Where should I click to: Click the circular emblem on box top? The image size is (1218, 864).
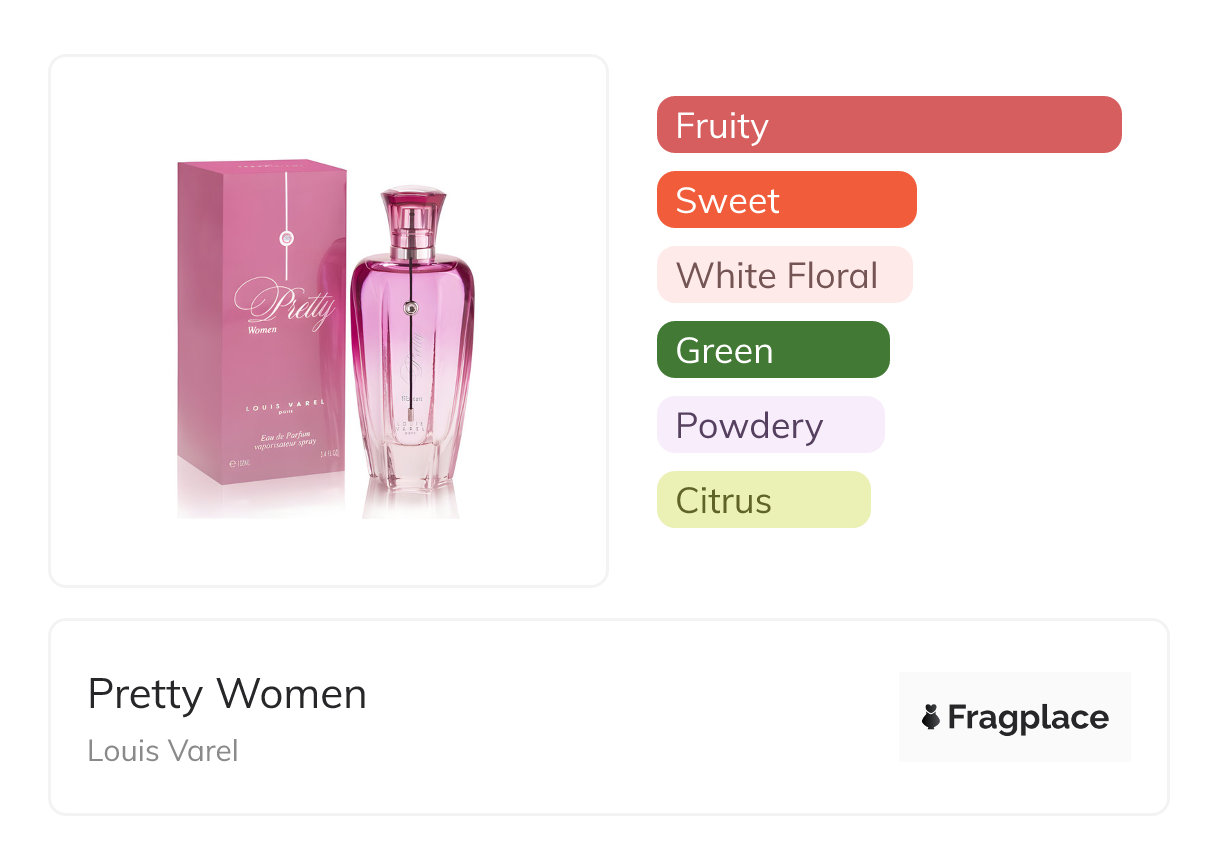pos(287,238)
